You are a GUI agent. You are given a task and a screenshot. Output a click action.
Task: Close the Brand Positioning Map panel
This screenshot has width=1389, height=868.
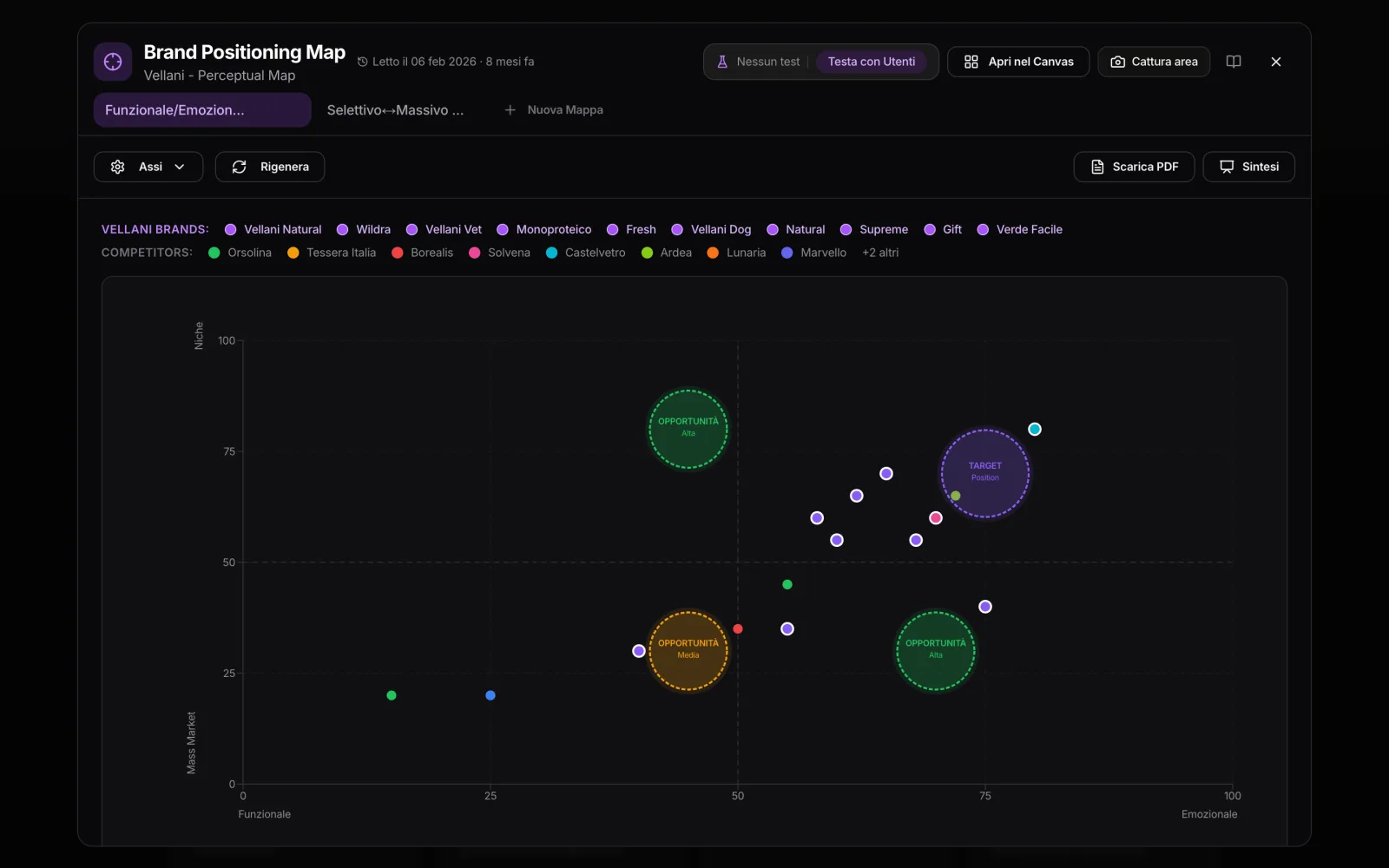click(x=1276, y=62)
